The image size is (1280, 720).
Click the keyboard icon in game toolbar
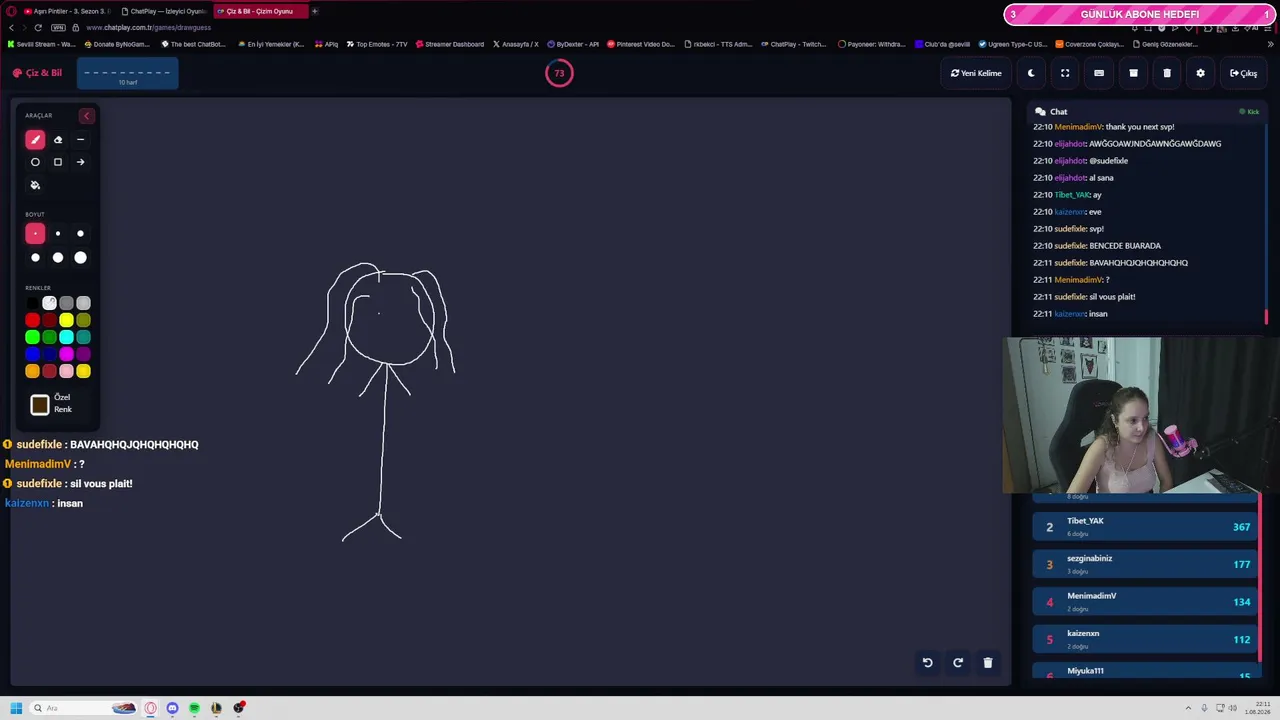coord(1099,73)
